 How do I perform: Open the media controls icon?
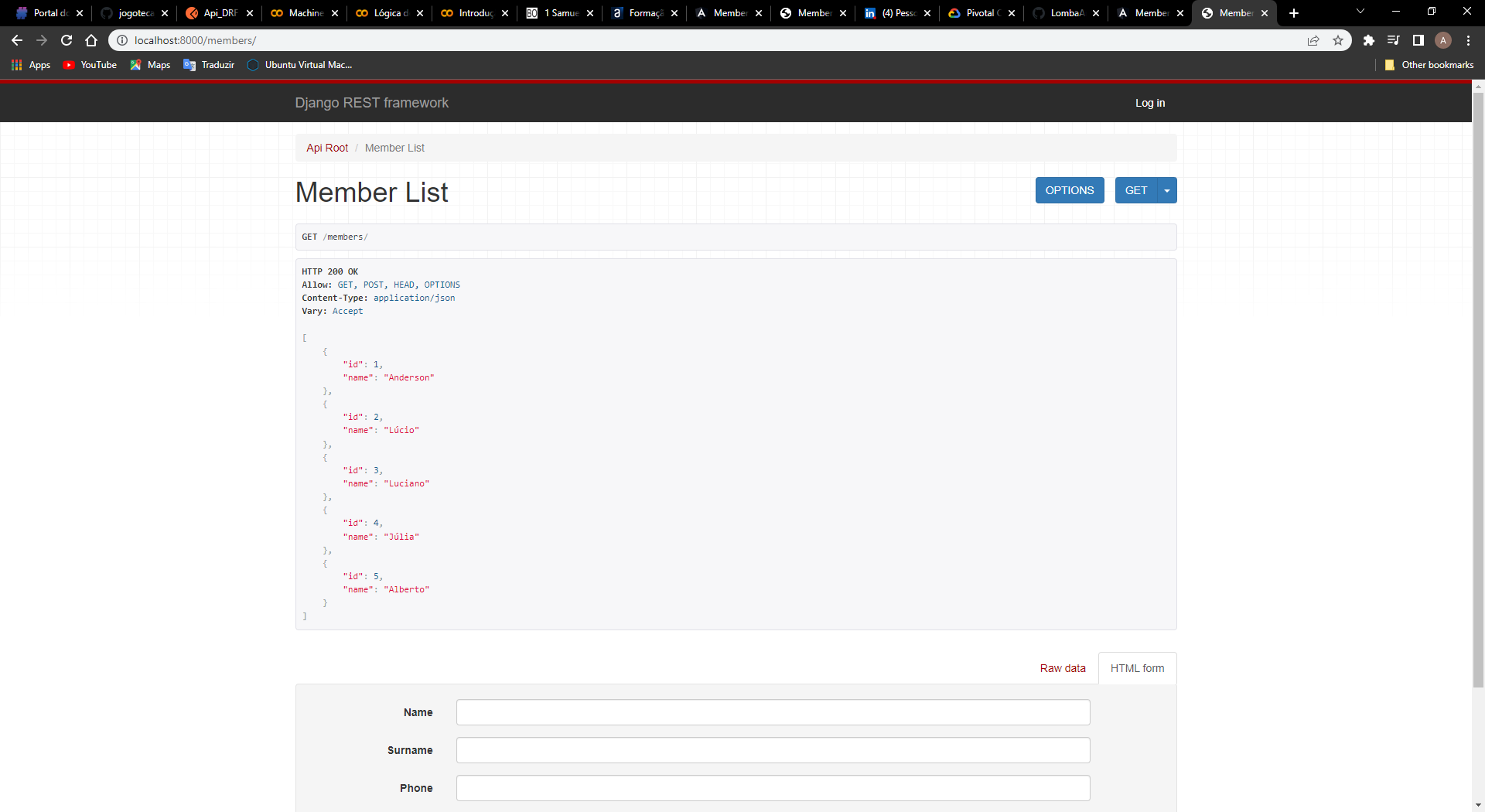[1394, 40]
